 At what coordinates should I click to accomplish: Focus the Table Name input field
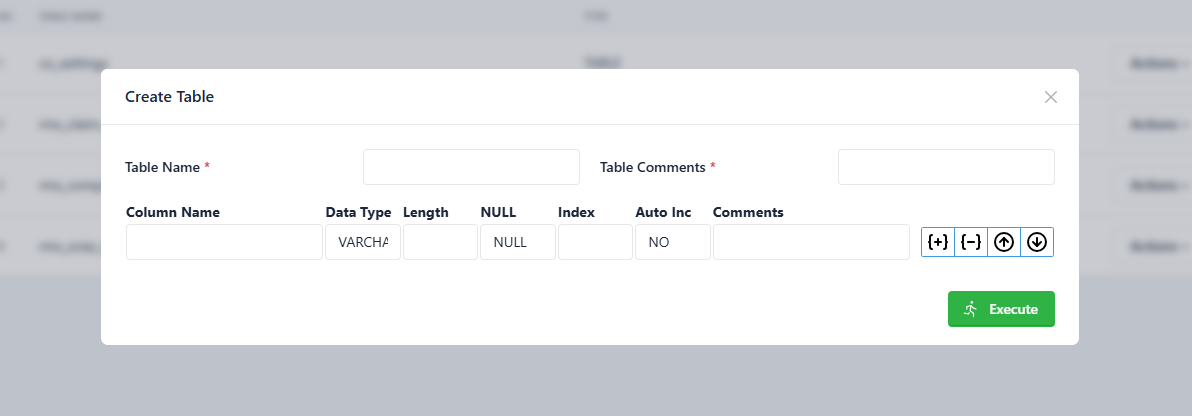click(471, 167)
